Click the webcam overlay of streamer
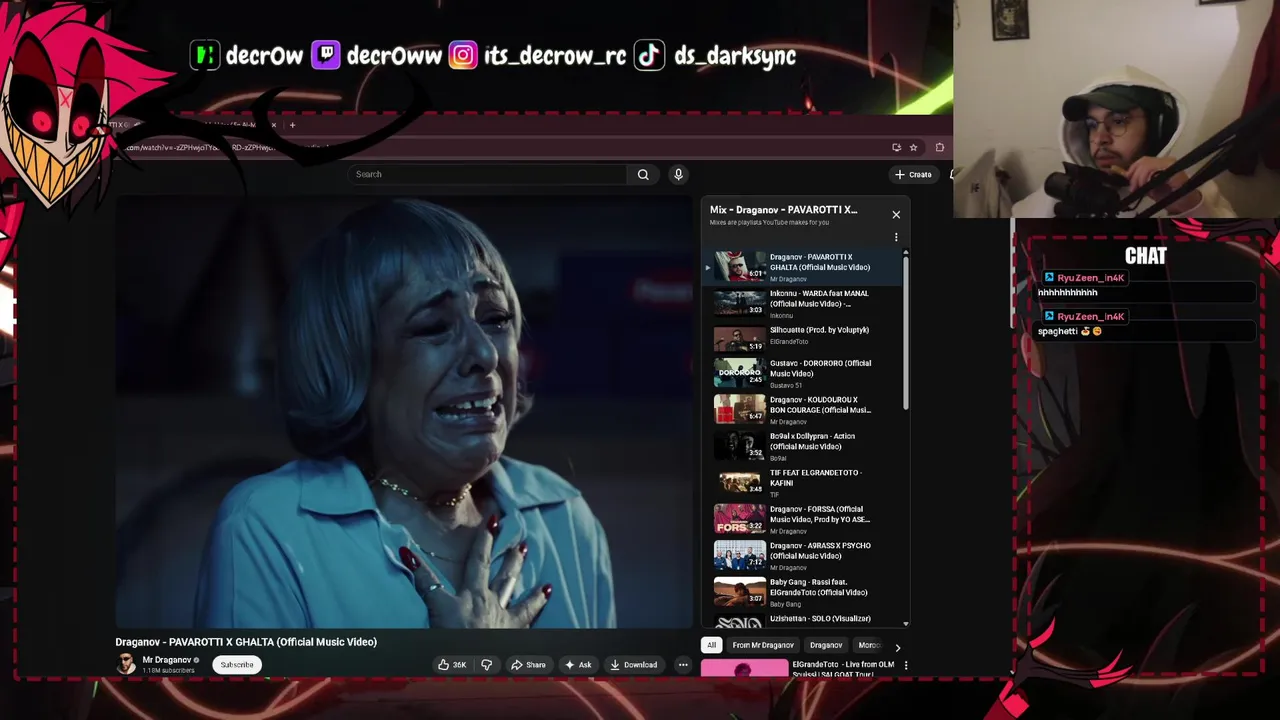Screen dimensions: 1280x720 [1116, 109]
